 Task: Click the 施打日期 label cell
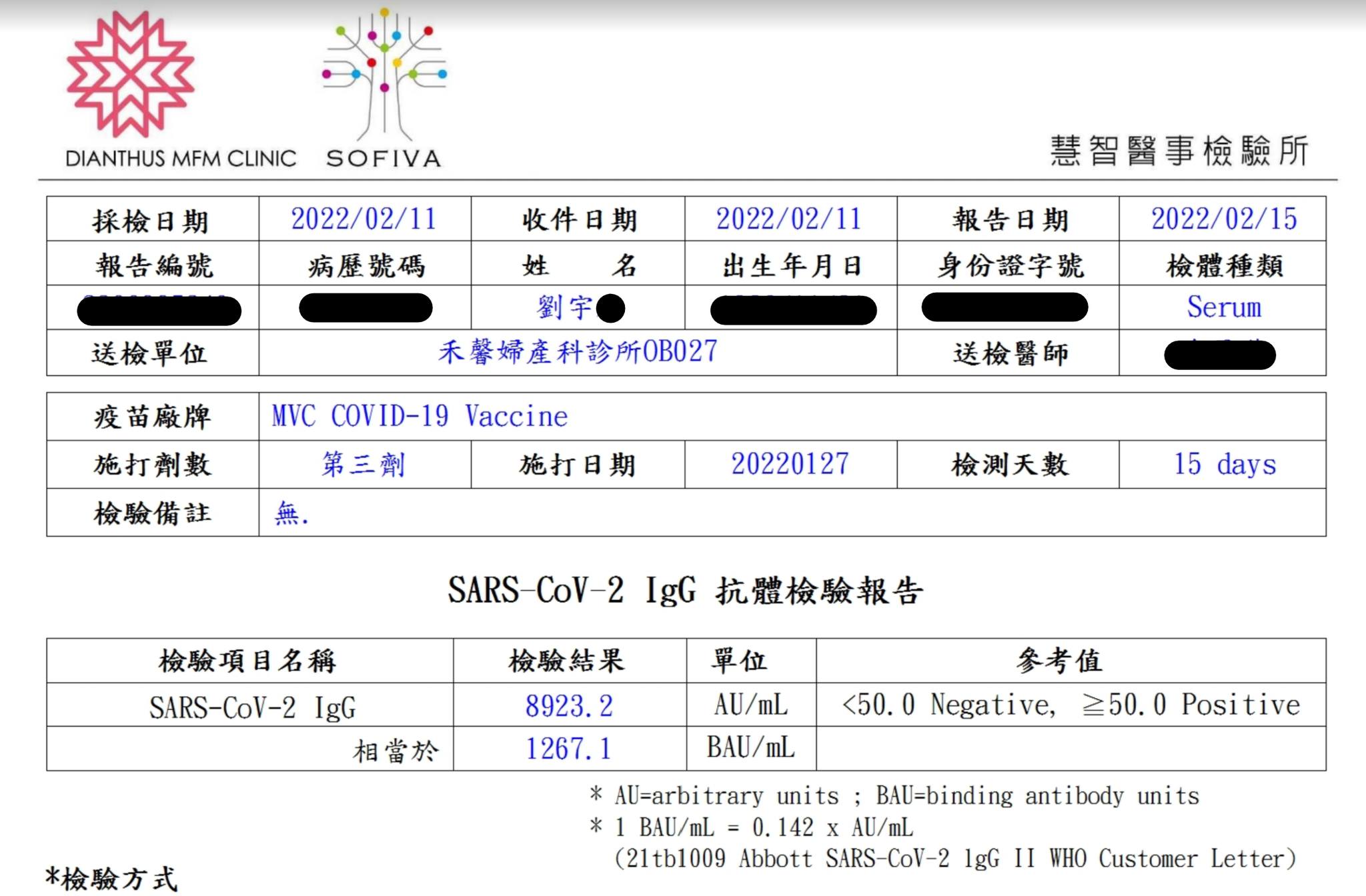coord(578,465)
